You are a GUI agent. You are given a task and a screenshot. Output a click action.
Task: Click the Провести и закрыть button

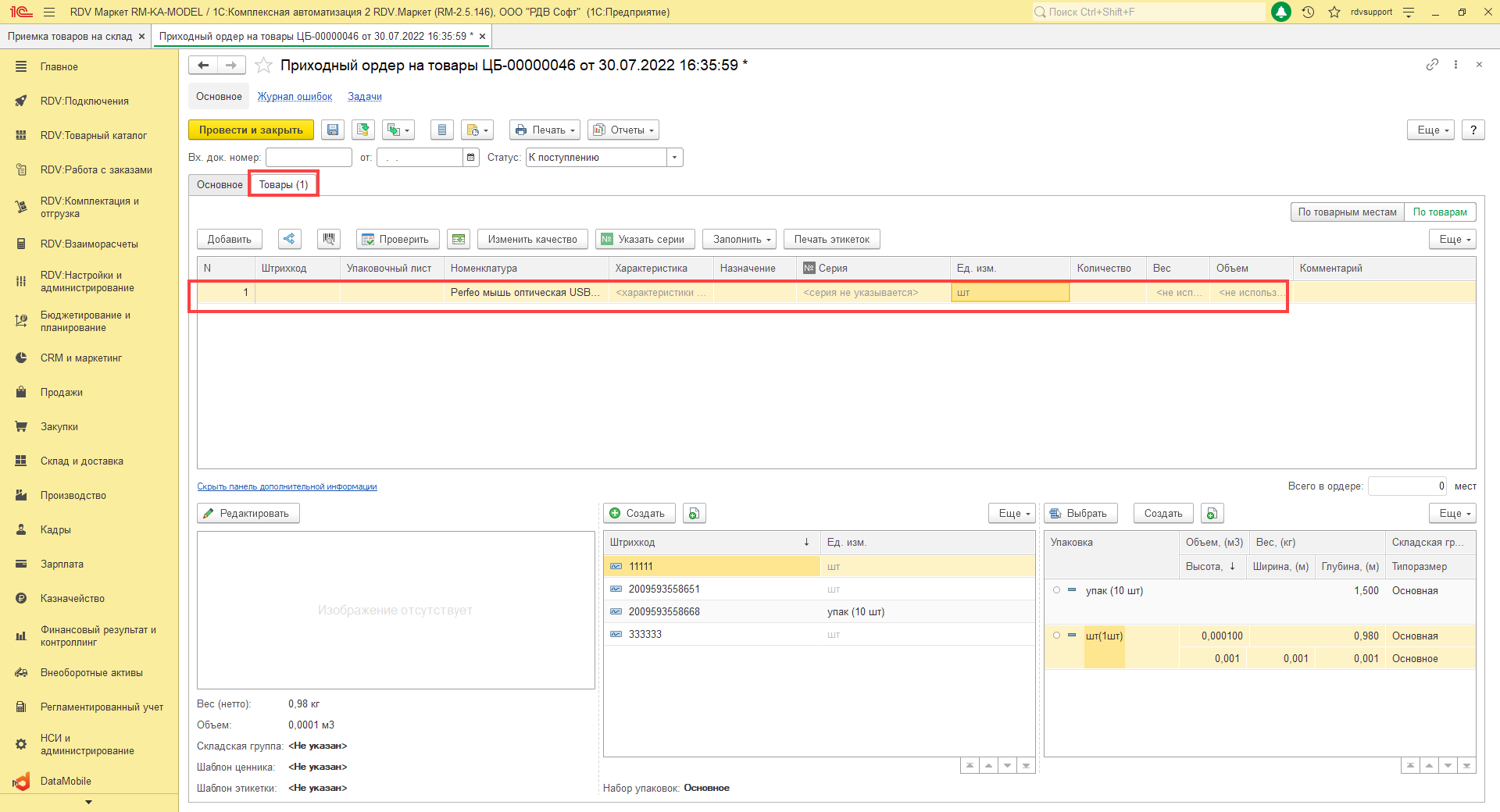click(251, 130)
